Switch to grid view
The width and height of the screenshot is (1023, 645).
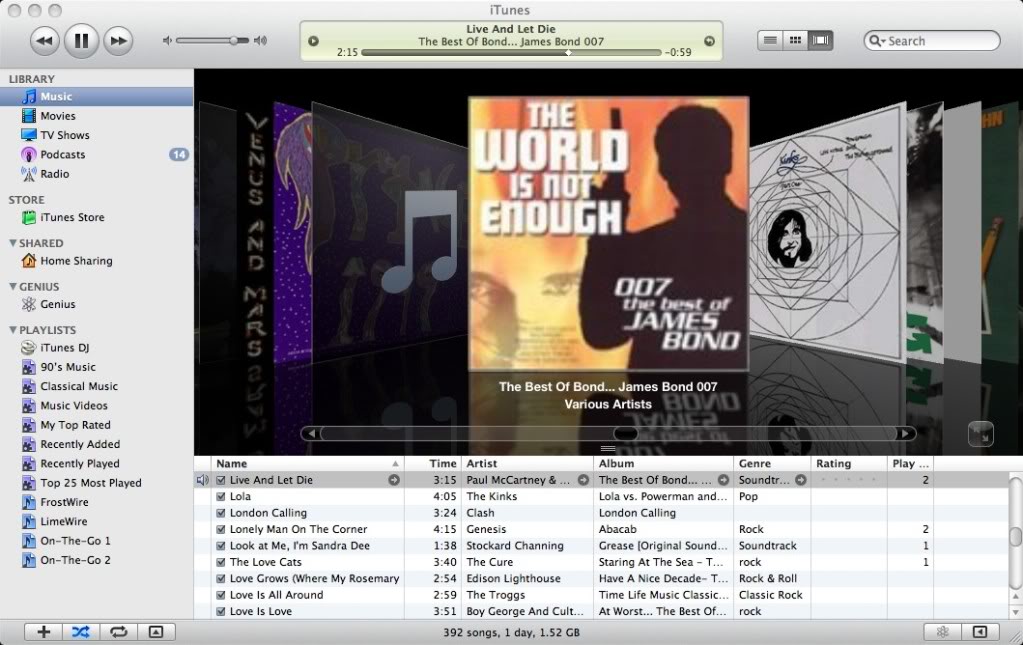coord(795,40)
